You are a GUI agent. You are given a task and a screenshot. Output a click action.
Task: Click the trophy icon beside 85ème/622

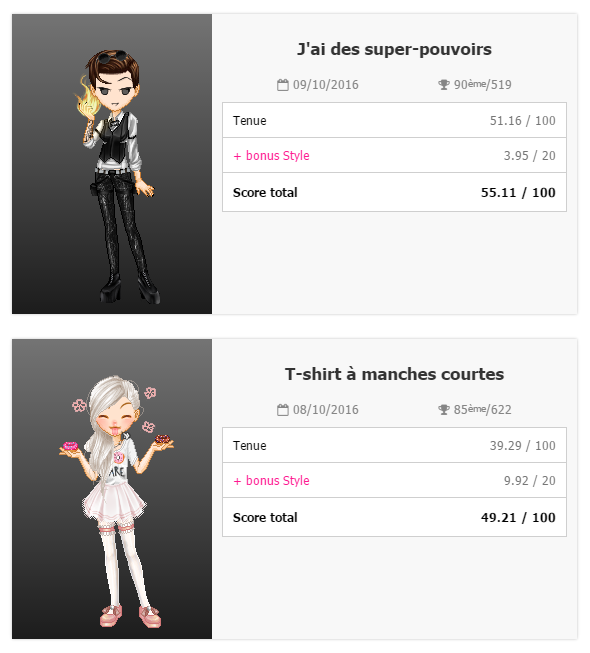pos(444,410)
